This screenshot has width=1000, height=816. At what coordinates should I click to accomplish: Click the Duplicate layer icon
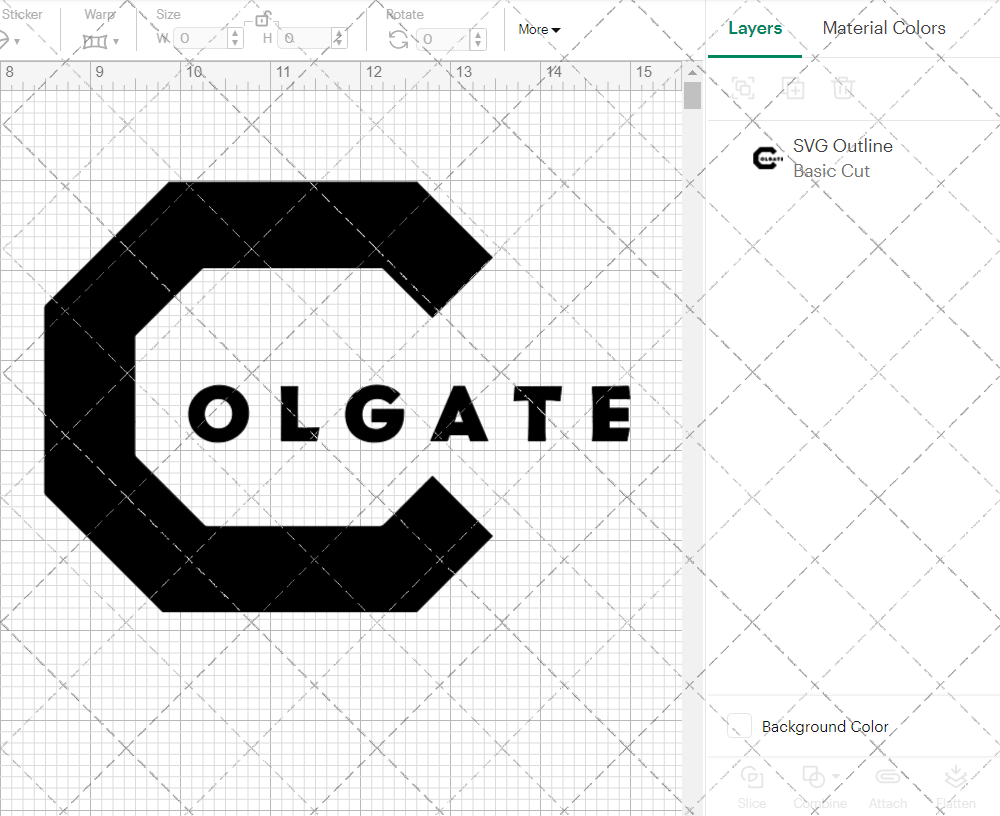pyautogui.click(x=793, y=88)
